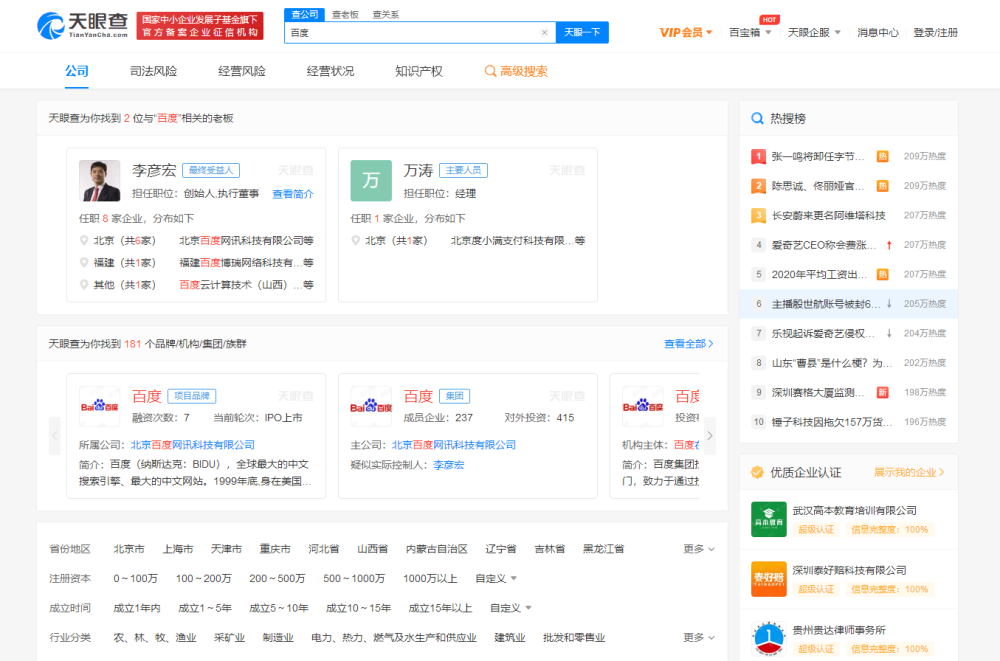This screenshot has height=661, width=1000.
Task: Open the 自定义 registered capital dropdown
Action: pyautogui.click(x=496, y=579)
